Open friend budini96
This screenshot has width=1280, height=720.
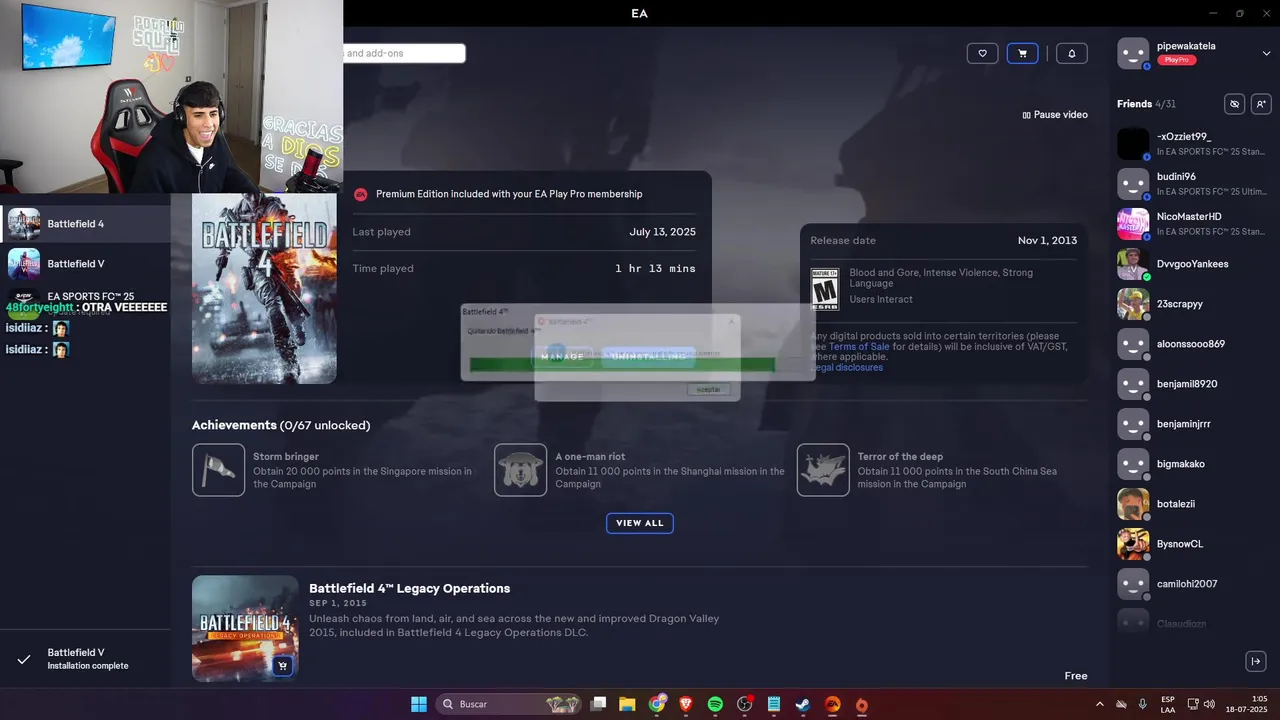1195,184
